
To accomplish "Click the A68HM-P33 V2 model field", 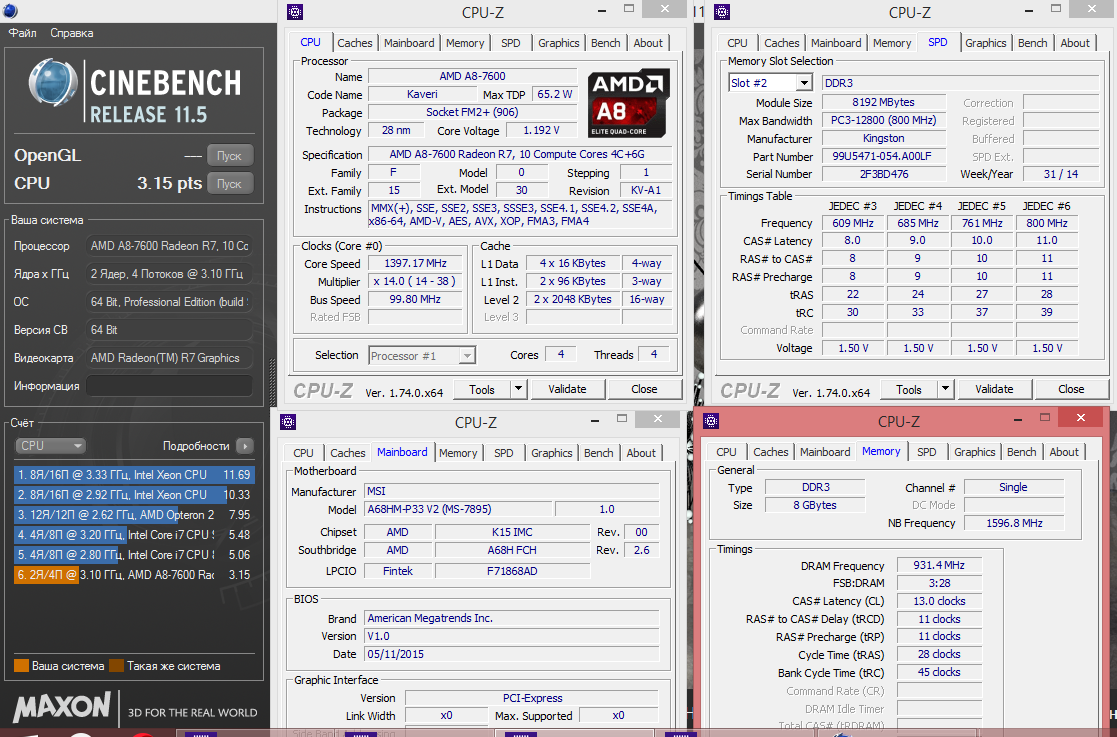I will (x=459, y=509).
